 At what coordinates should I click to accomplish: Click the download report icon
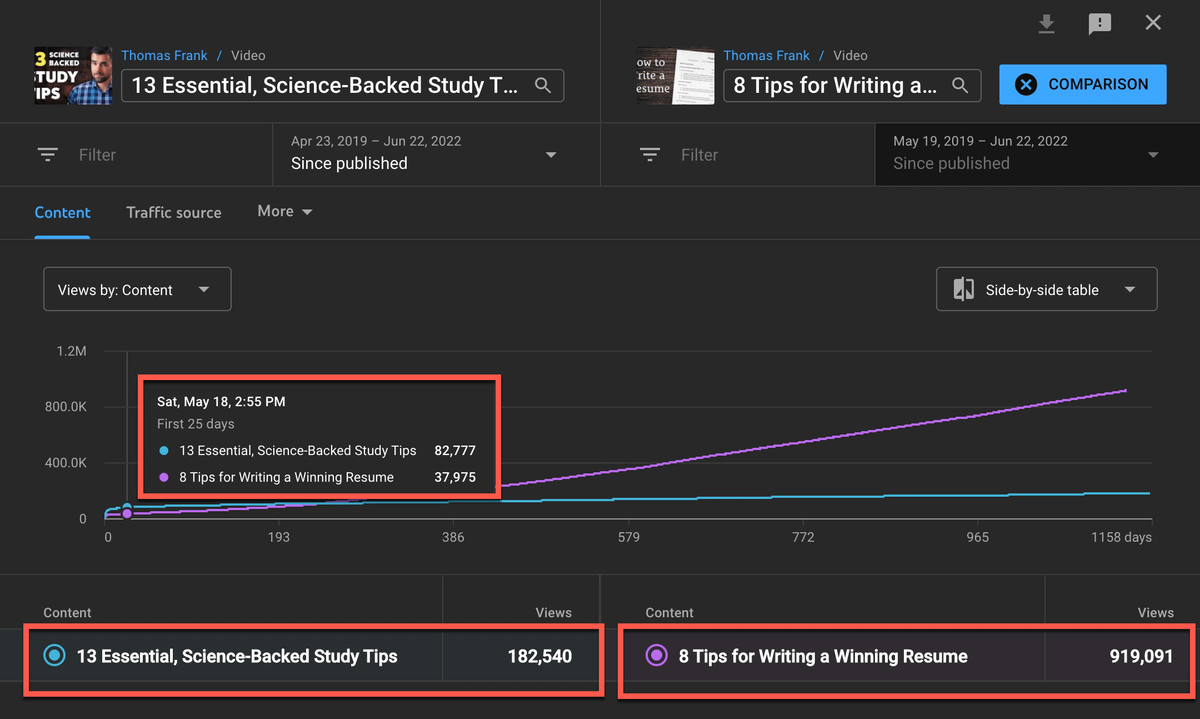point(1046,24)
